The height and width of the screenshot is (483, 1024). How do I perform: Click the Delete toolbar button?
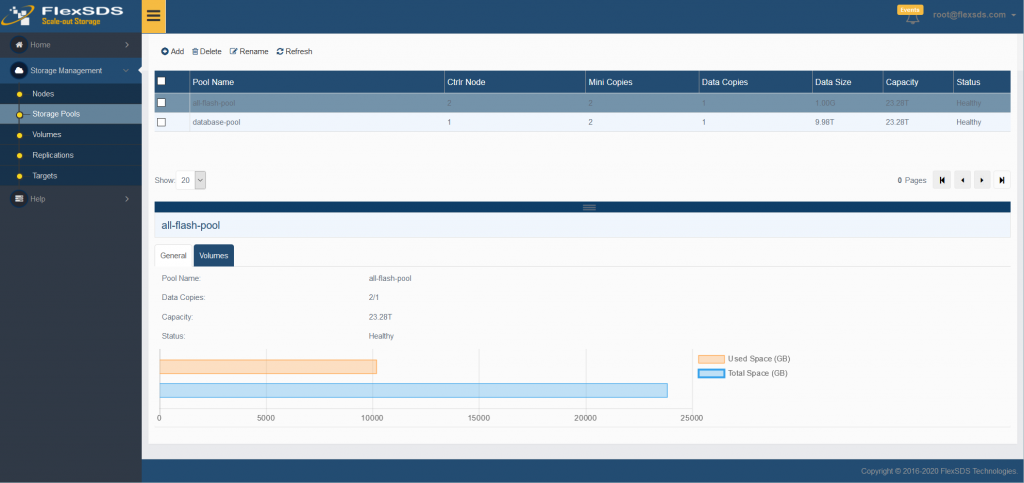tap(206, 52)
